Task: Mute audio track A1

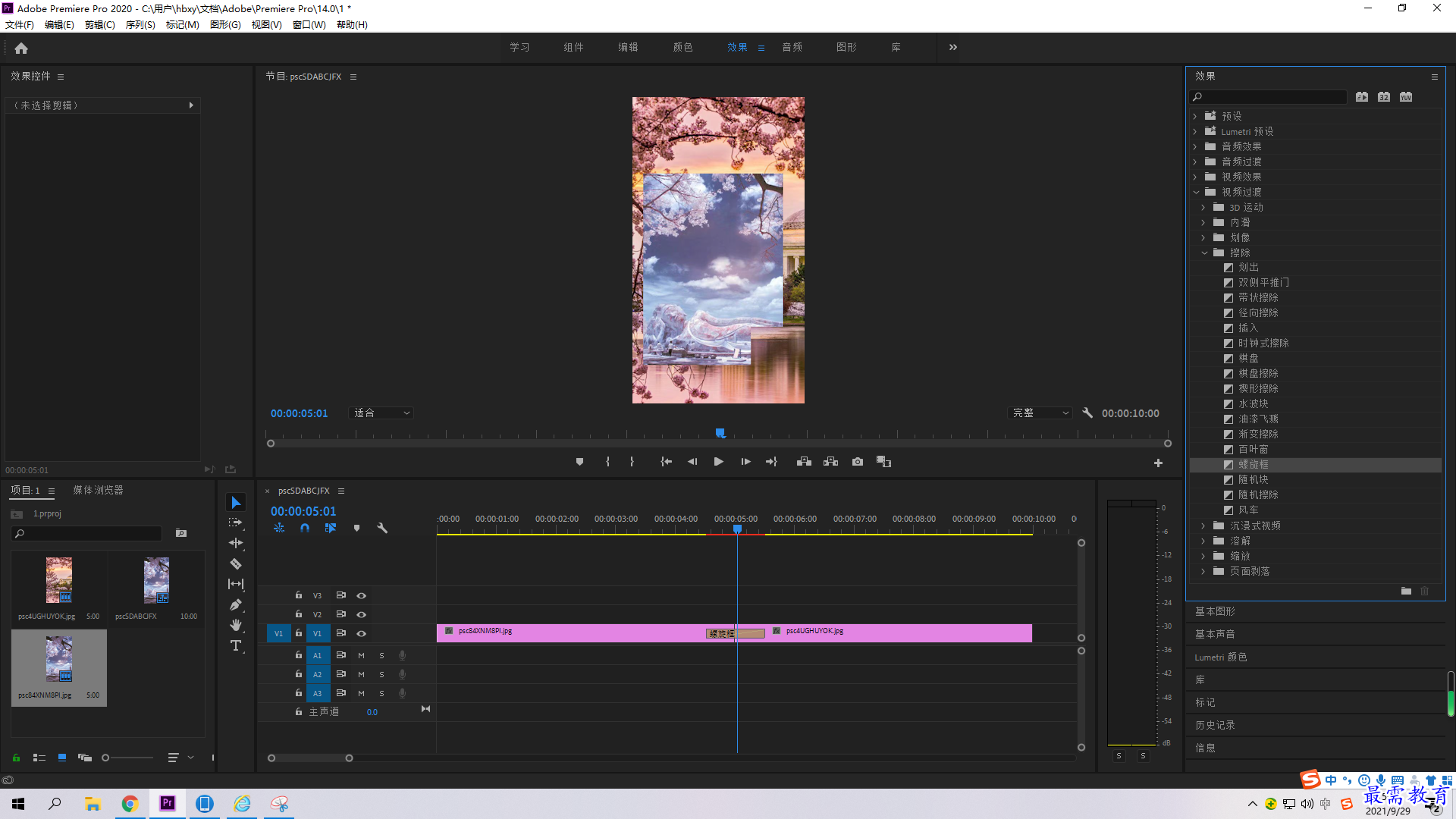Action: click(x=362, y=655)
